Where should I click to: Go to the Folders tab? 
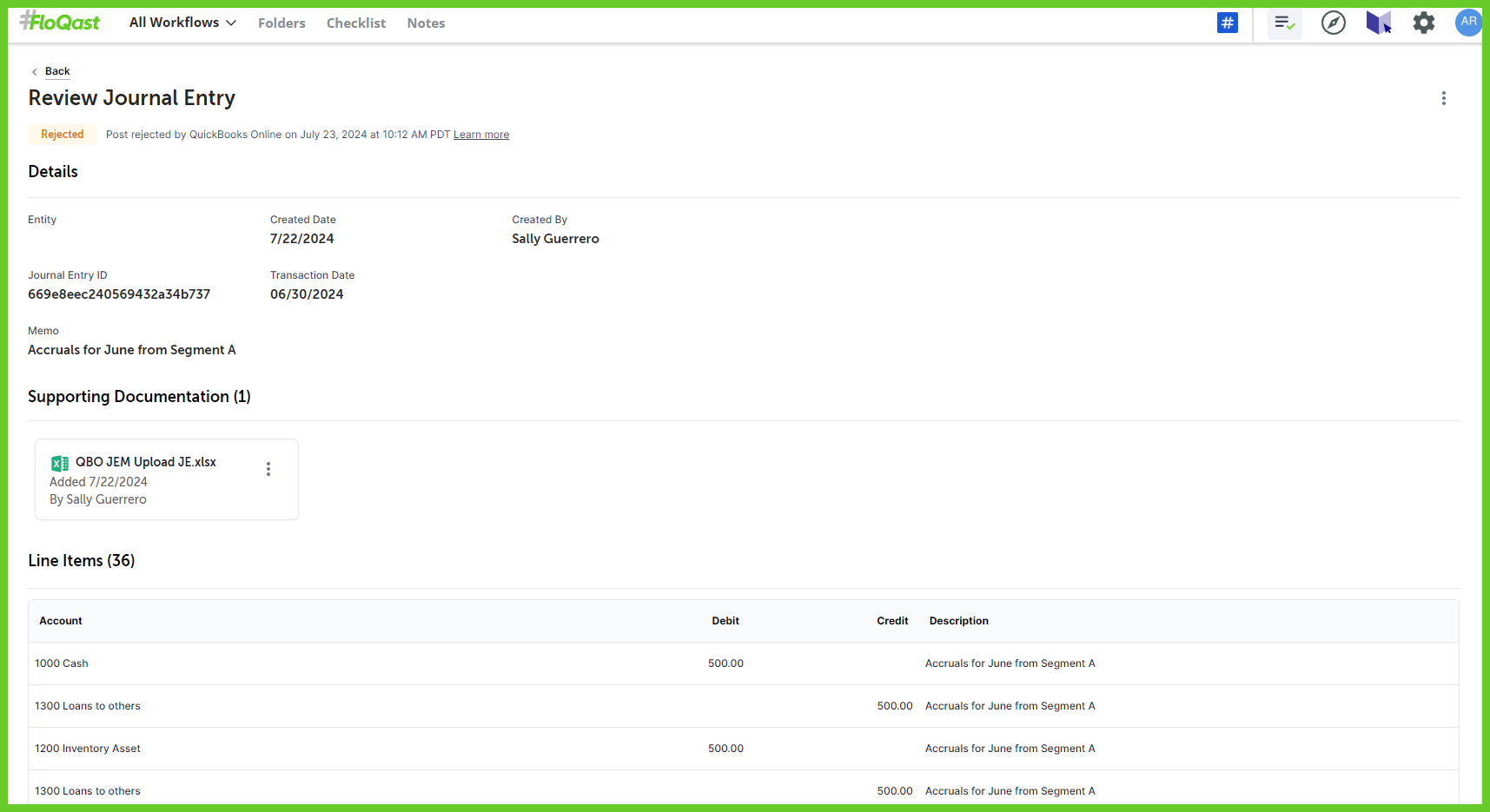[x=281, y=23]
